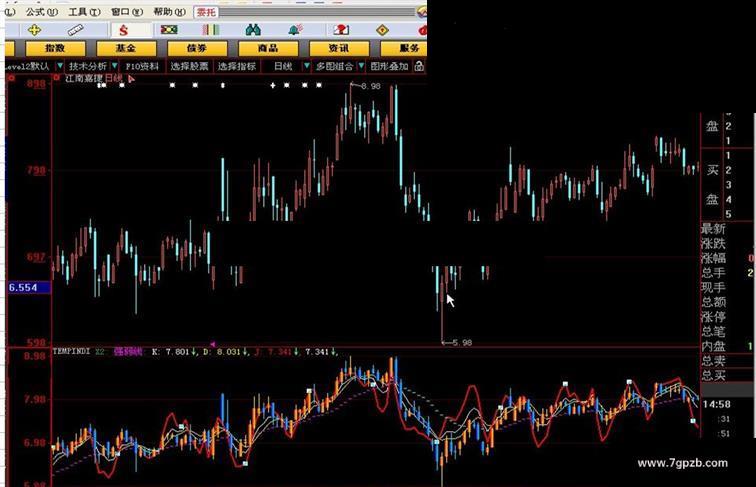
Task: Click the 最新 label in quote panel
Action: click(713, 229)
